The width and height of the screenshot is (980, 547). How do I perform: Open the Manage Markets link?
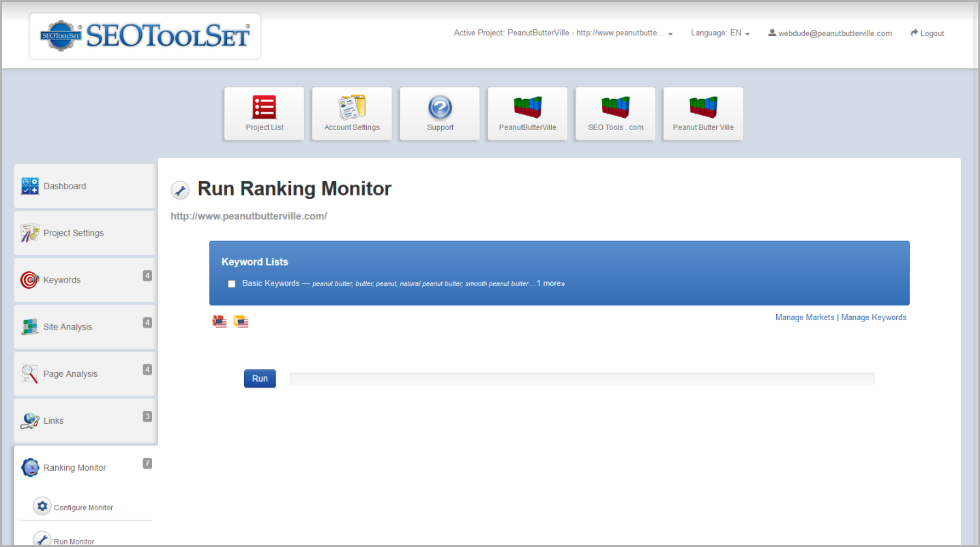[x=804, y=318]
